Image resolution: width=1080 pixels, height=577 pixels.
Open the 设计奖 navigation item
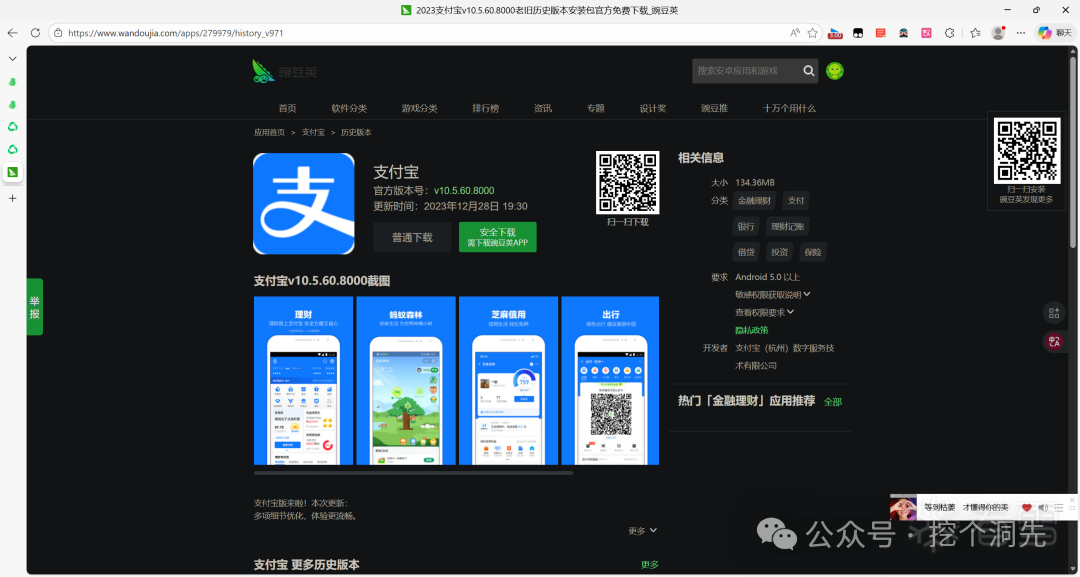point(653,108)
